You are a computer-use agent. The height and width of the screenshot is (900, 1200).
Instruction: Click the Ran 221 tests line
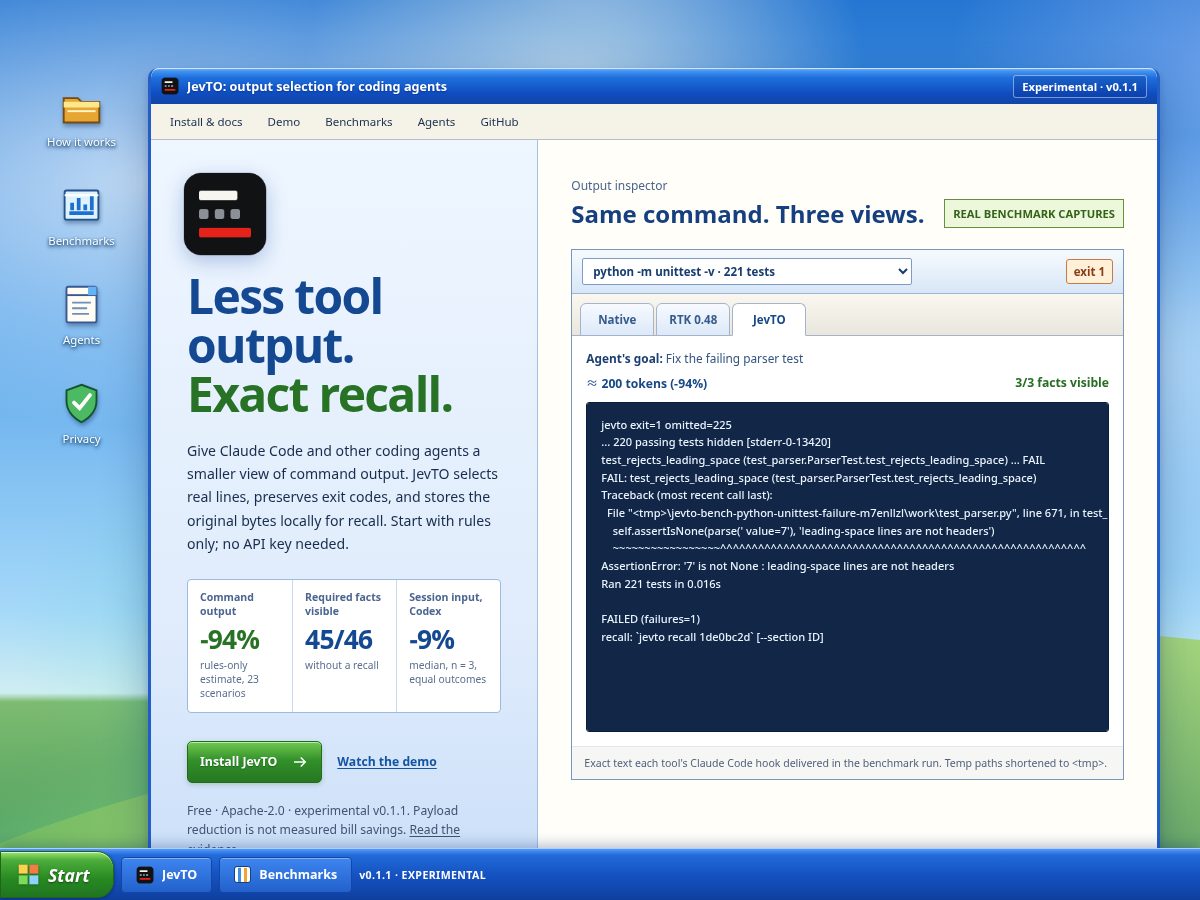coord(661,584)
